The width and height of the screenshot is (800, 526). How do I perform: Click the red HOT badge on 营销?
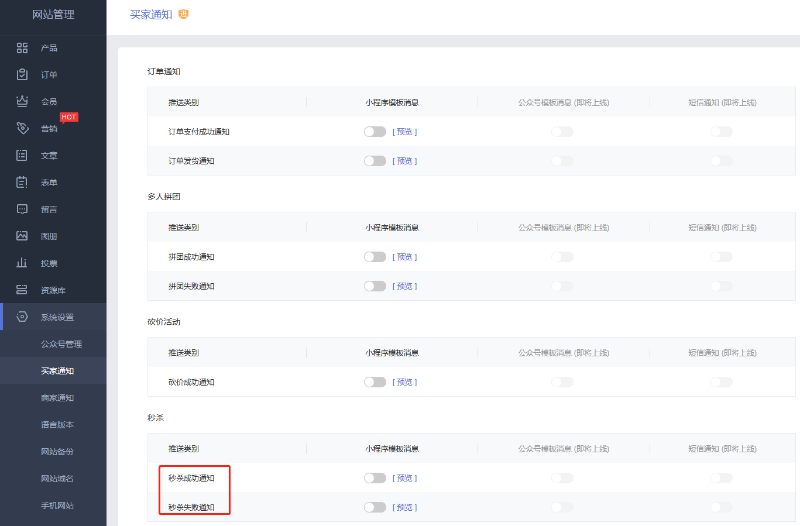point(69,117)
